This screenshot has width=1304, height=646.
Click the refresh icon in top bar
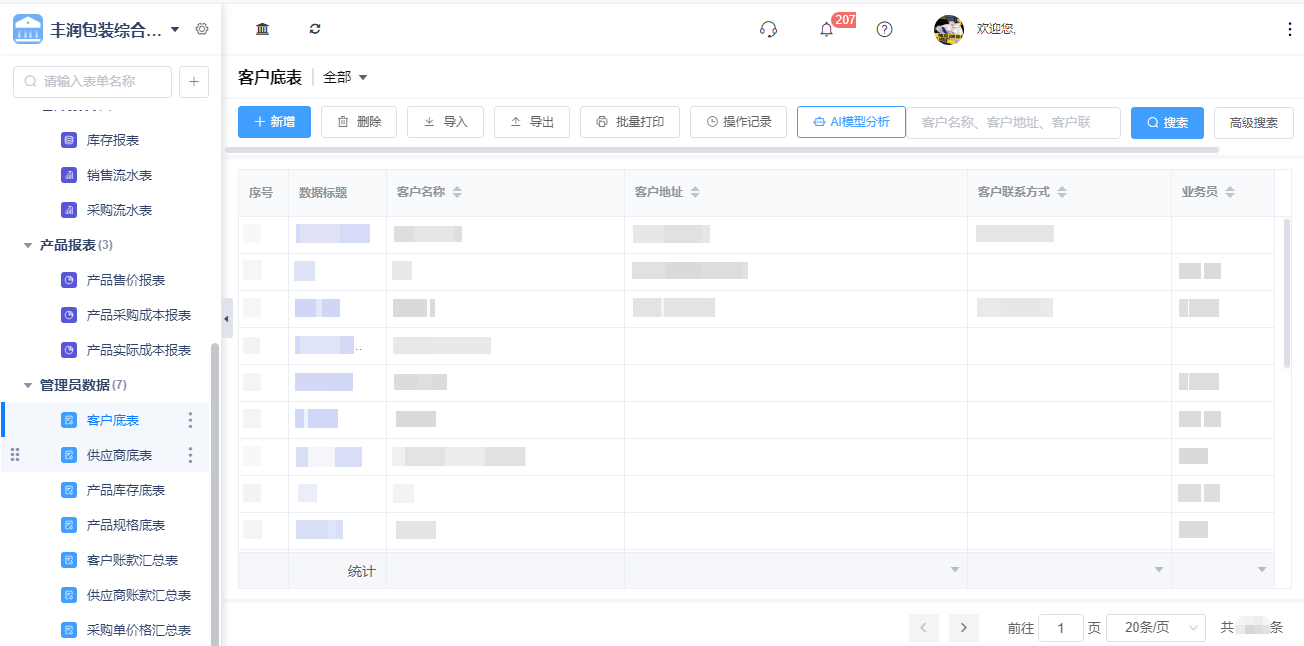coord(315,29)
